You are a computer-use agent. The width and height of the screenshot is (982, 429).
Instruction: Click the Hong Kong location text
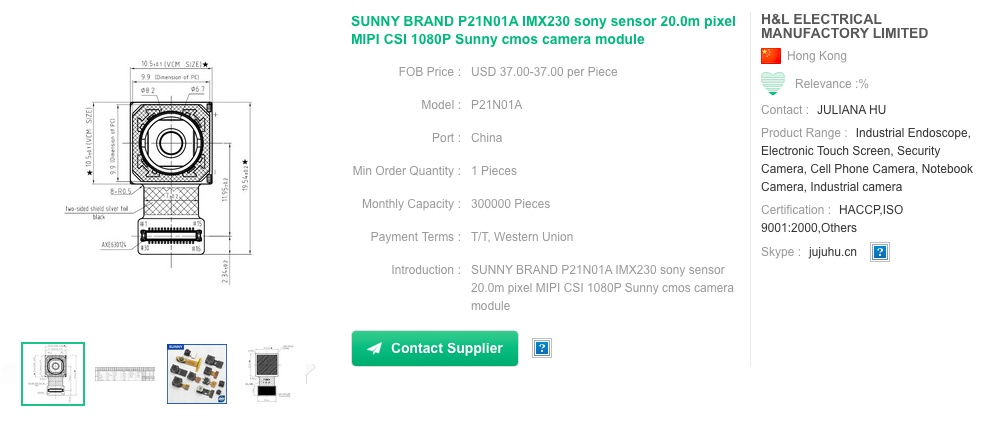817,56
